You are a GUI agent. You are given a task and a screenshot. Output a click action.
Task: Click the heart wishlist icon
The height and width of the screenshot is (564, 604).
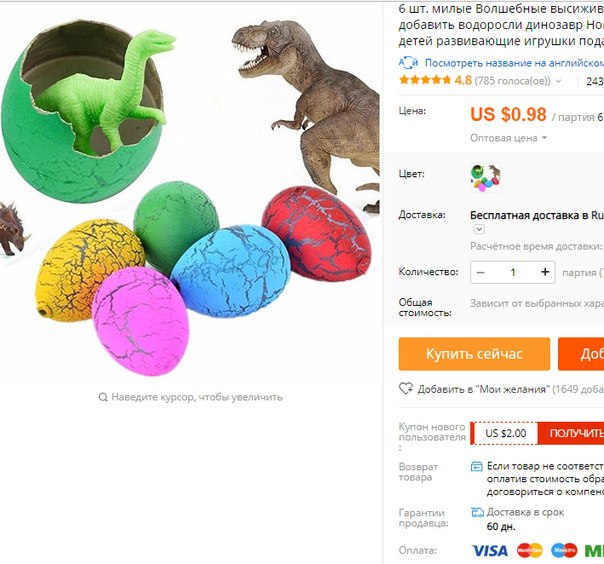click(x=406, y=388)
